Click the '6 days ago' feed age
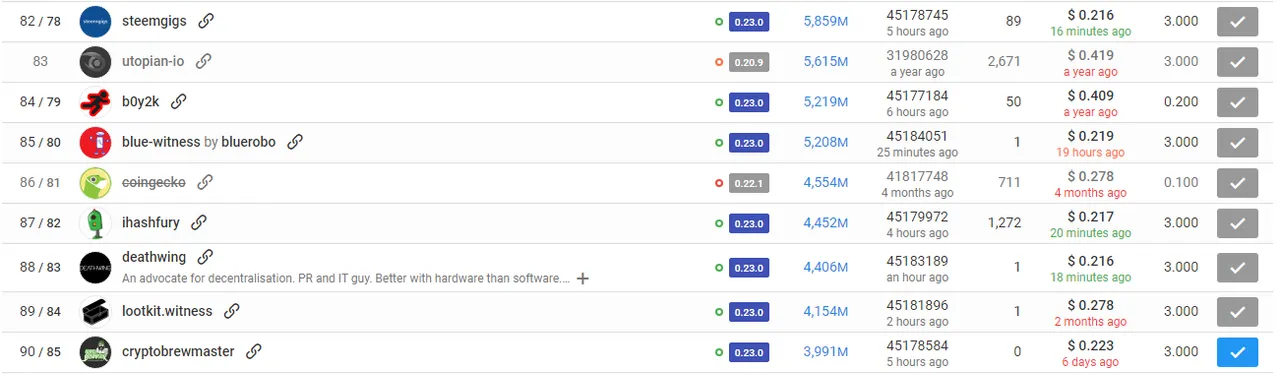 (x=1090, y=362)
